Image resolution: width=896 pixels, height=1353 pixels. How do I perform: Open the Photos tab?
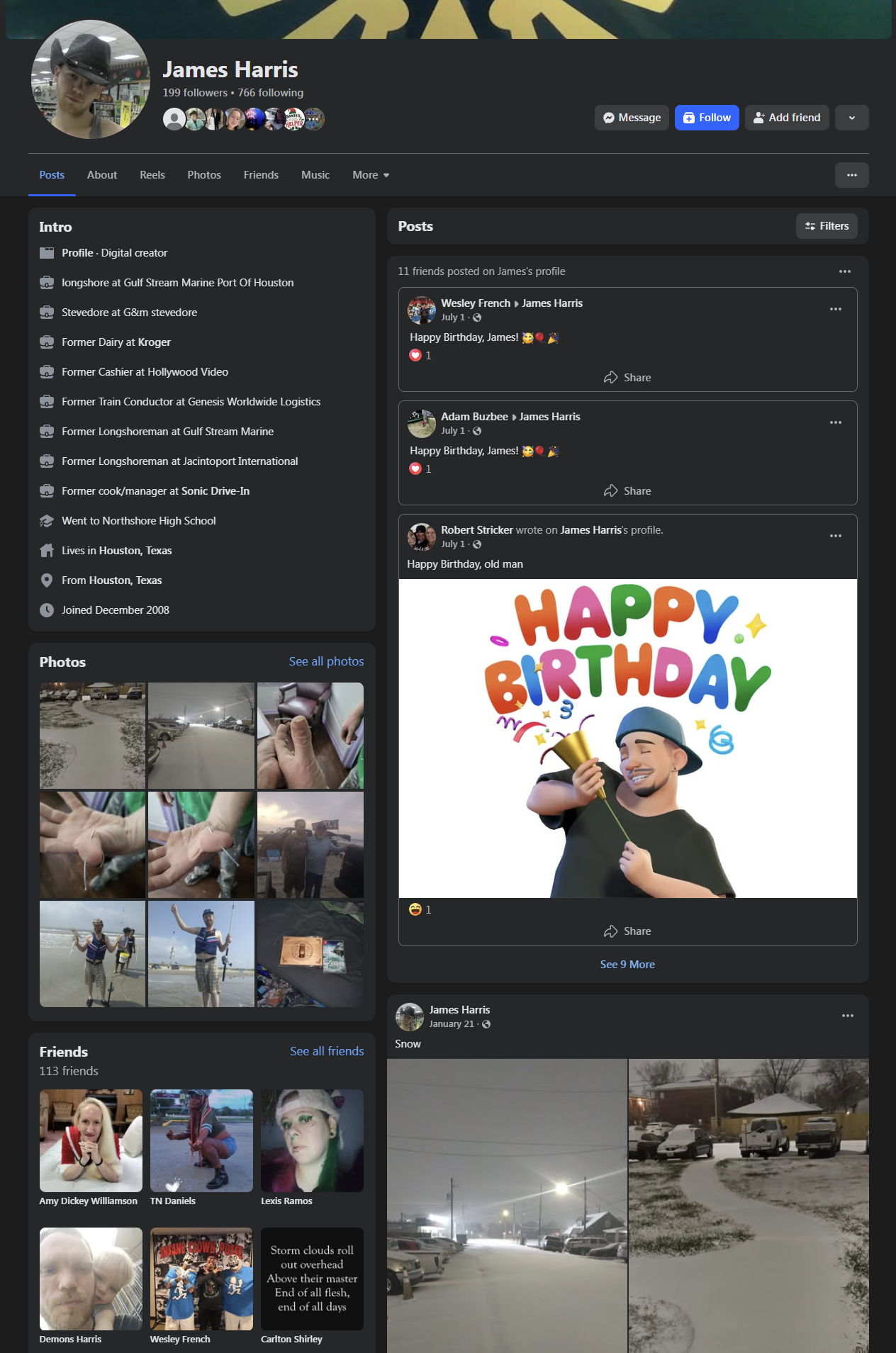(204, 175)
